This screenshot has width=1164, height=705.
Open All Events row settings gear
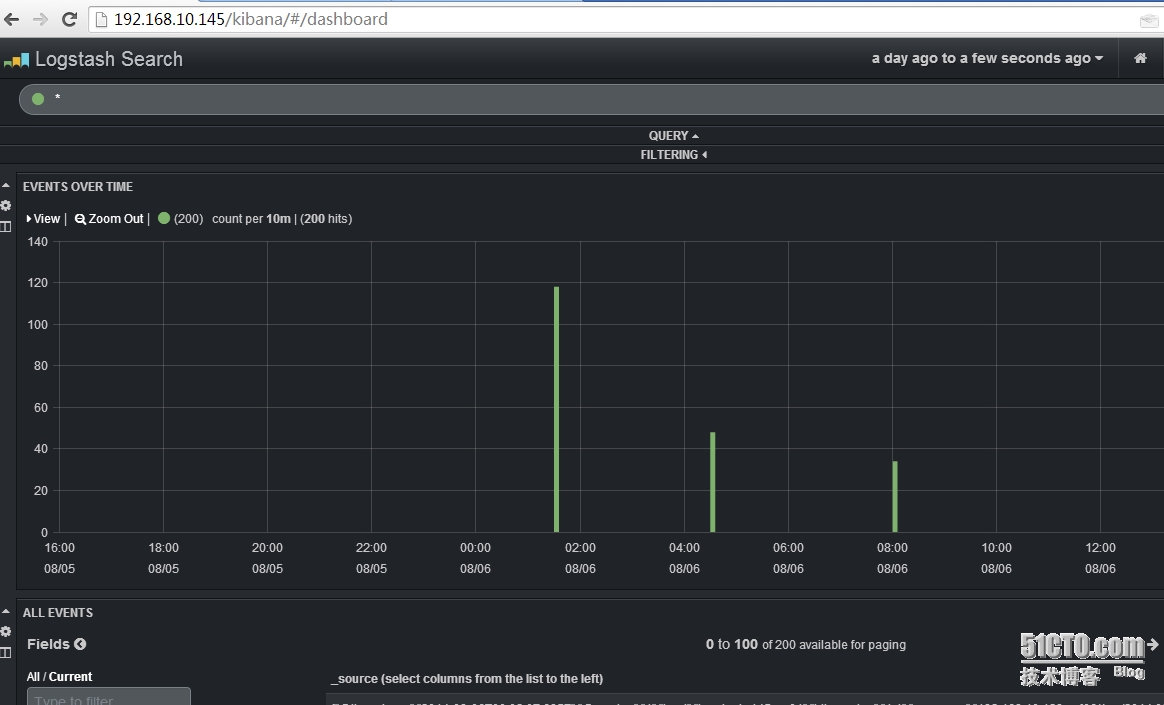(6, 632)
